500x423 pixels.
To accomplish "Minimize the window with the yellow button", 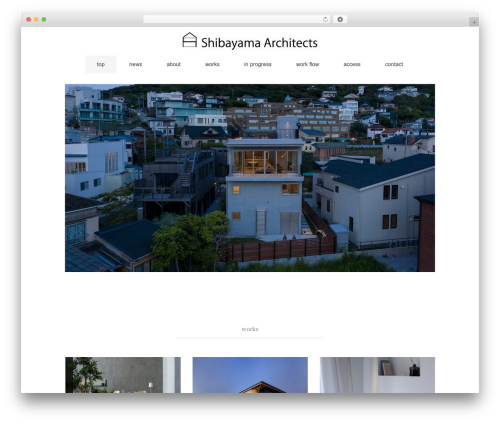I will point(36,19).
